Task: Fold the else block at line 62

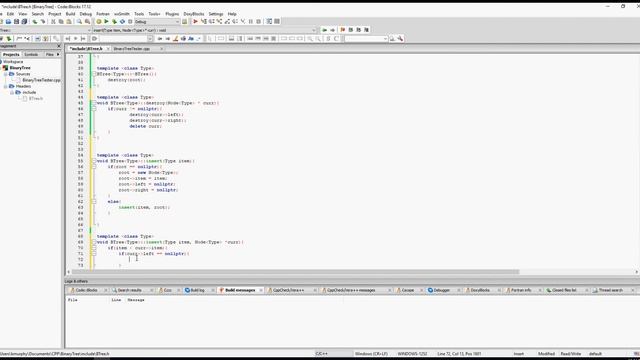Action: [94, 202]
